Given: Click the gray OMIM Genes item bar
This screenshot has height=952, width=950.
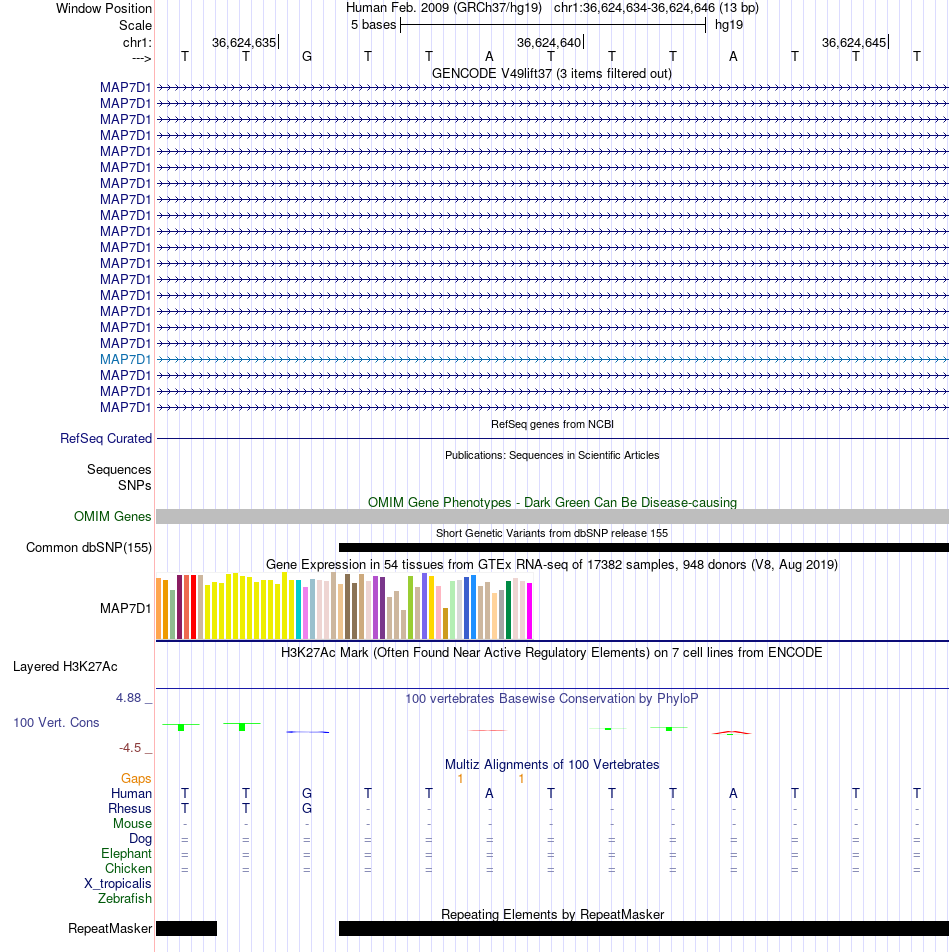Looking at the screenshot, I should pyautogui.click(x=552, y=517).
